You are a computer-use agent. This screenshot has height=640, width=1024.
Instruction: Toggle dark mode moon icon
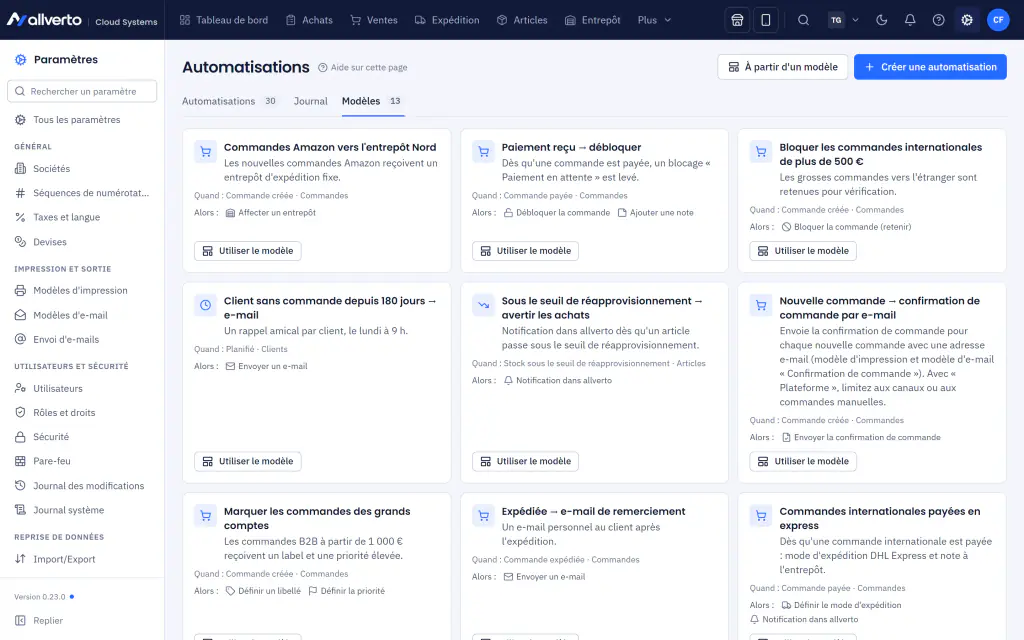(882, 20)
